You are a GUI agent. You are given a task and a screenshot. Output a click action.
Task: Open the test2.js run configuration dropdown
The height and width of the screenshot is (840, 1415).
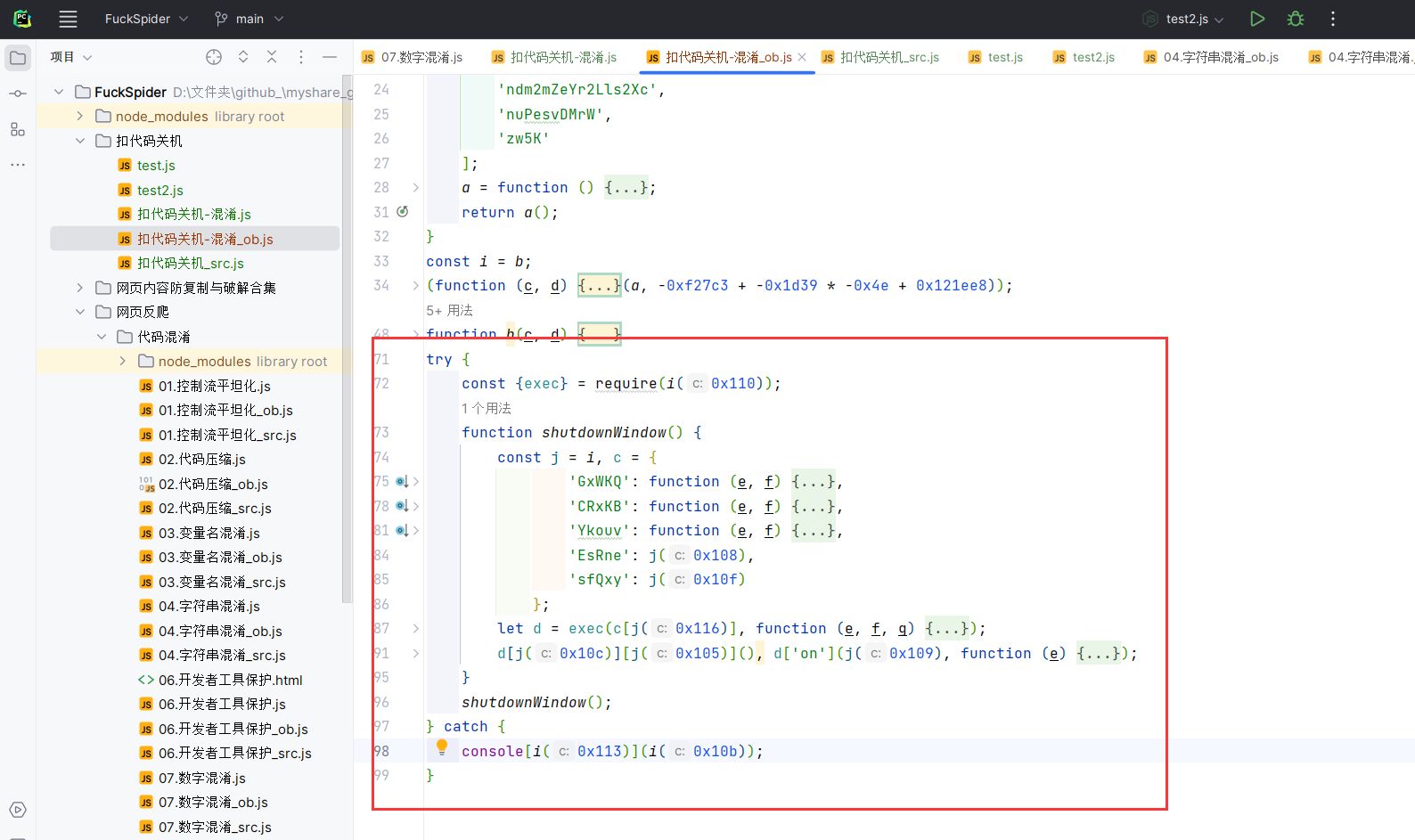click(1185, 19)
